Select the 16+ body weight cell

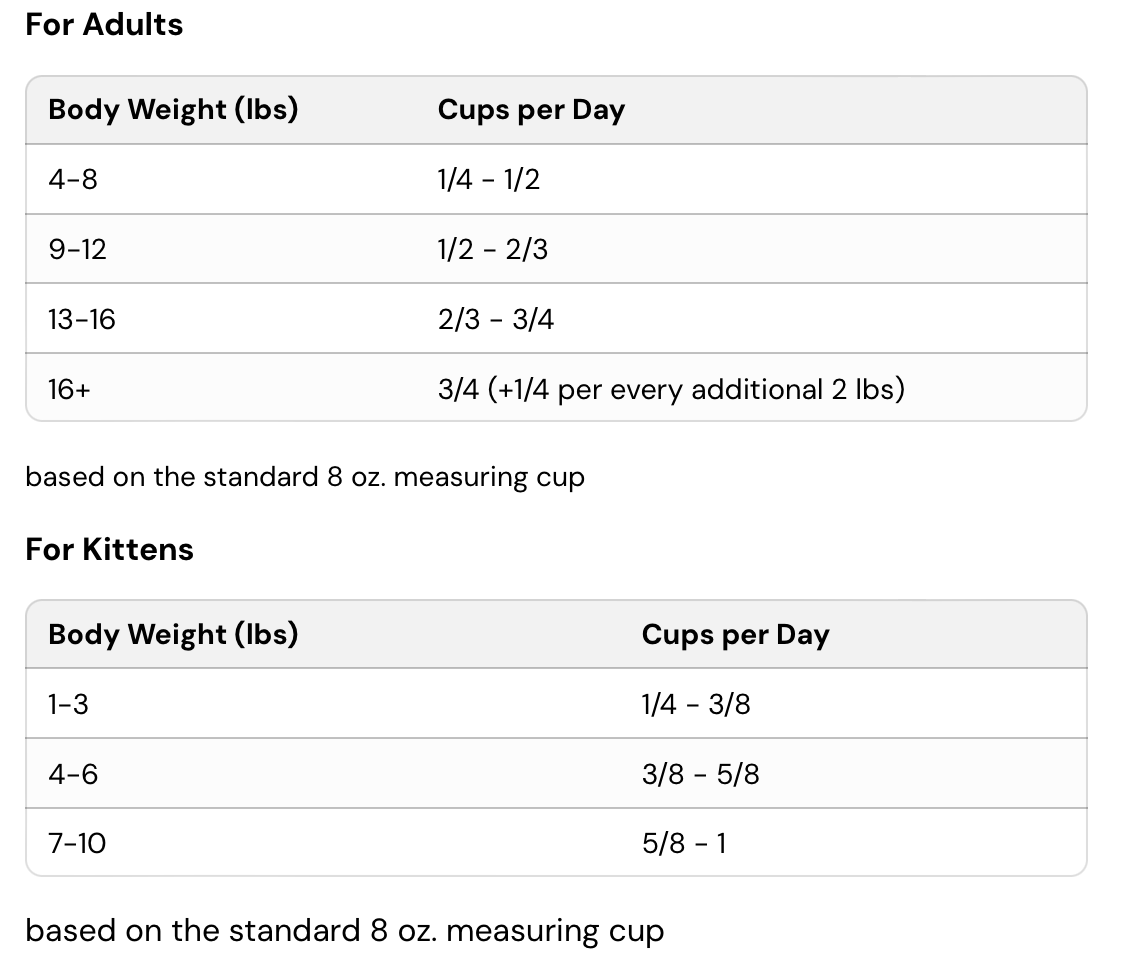coord(69,389)
